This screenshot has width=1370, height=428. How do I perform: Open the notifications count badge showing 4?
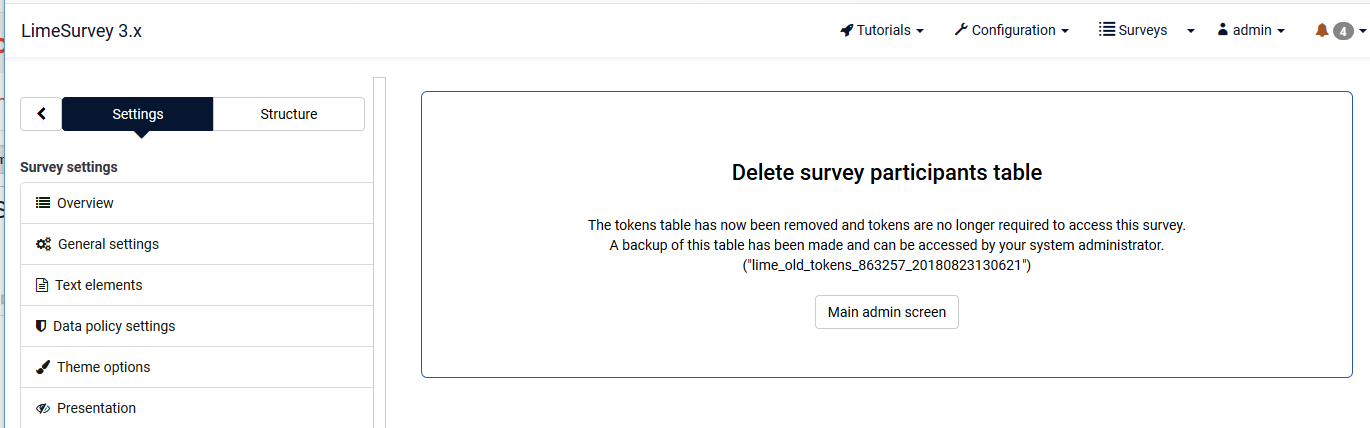[x=1344, y=31]
